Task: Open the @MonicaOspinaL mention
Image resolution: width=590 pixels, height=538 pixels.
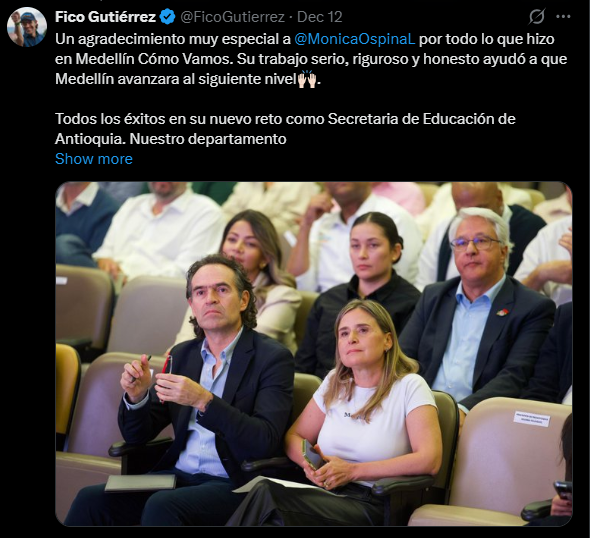Action: (354, 39)
